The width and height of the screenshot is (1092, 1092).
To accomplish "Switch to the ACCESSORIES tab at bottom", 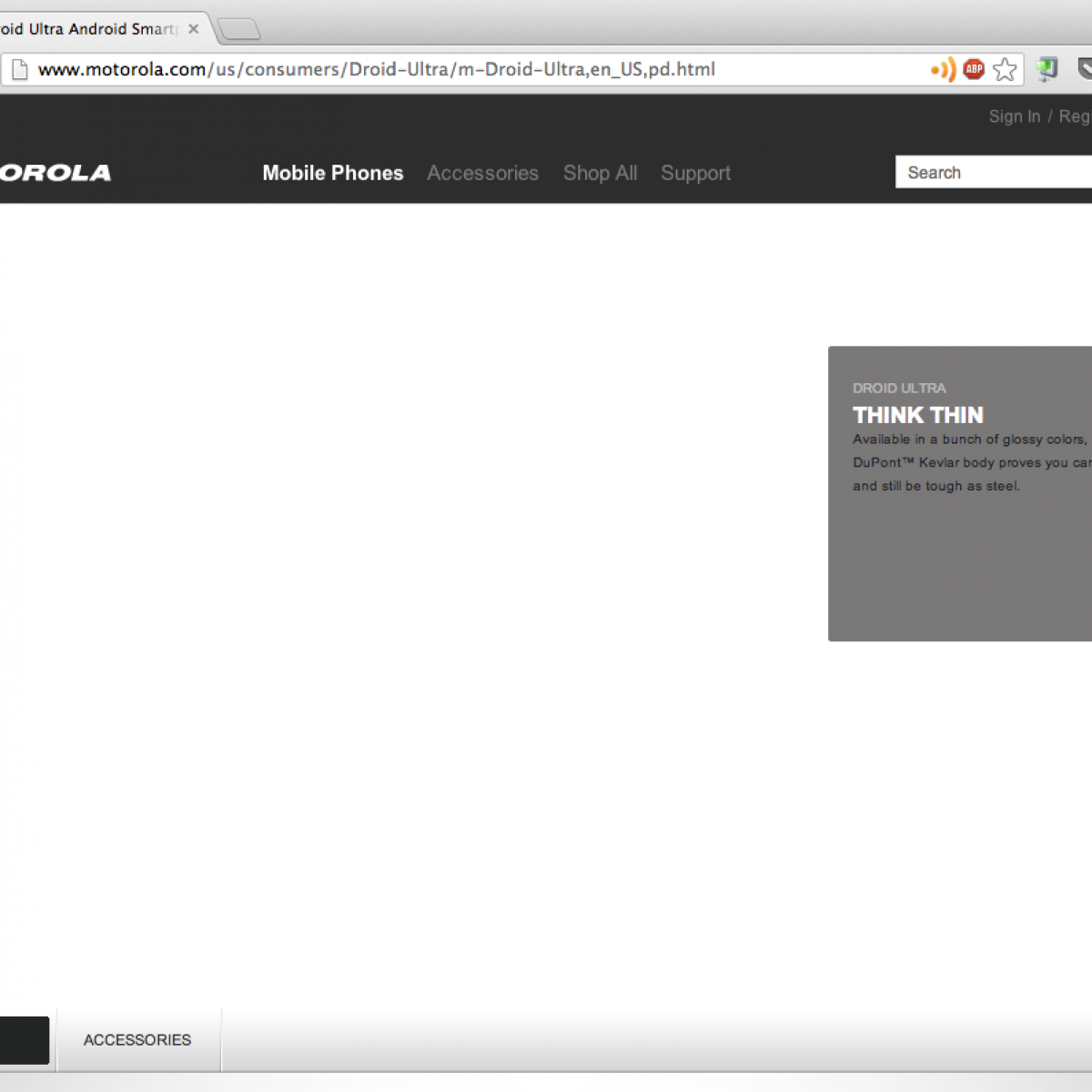I will (x=137, y=1039).
